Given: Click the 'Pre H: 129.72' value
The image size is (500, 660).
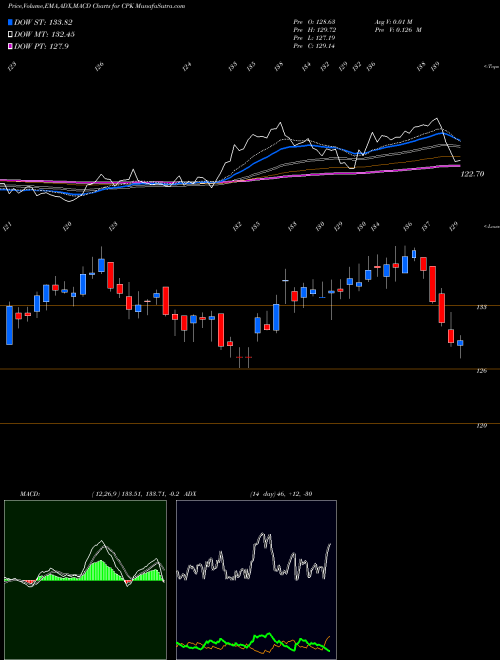Looking at the screenshot, I should tap(314, 30).
